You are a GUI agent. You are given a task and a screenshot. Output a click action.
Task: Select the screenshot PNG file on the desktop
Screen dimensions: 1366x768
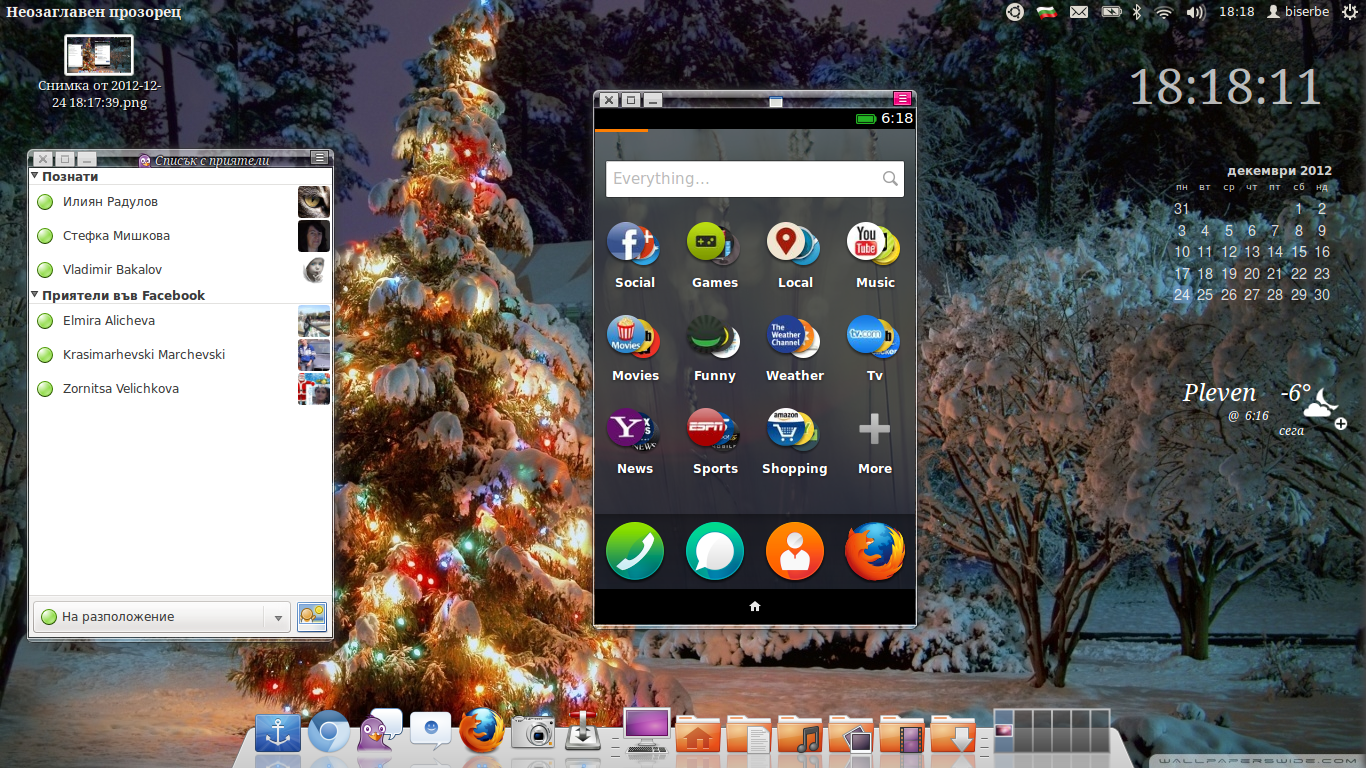(99, 72)
